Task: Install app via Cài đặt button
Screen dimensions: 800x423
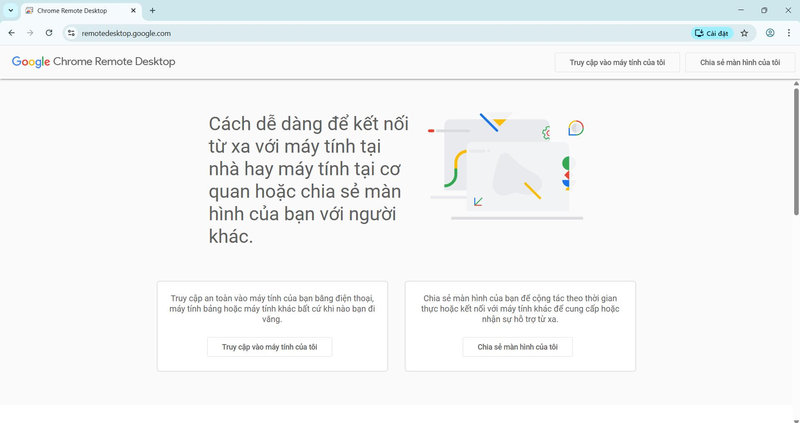Action: [712, 33]
